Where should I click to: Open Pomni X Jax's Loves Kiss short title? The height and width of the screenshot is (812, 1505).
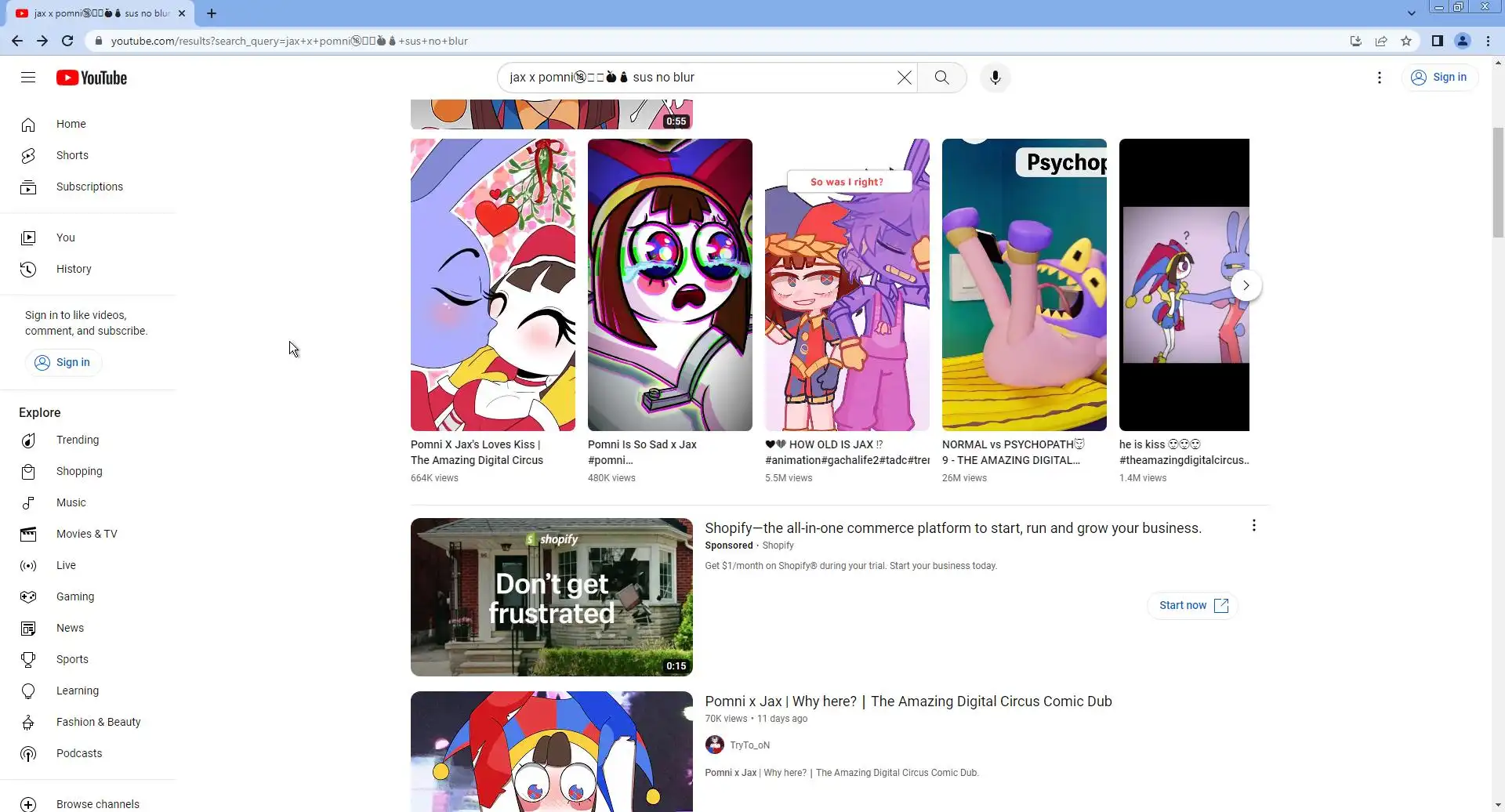477,452
